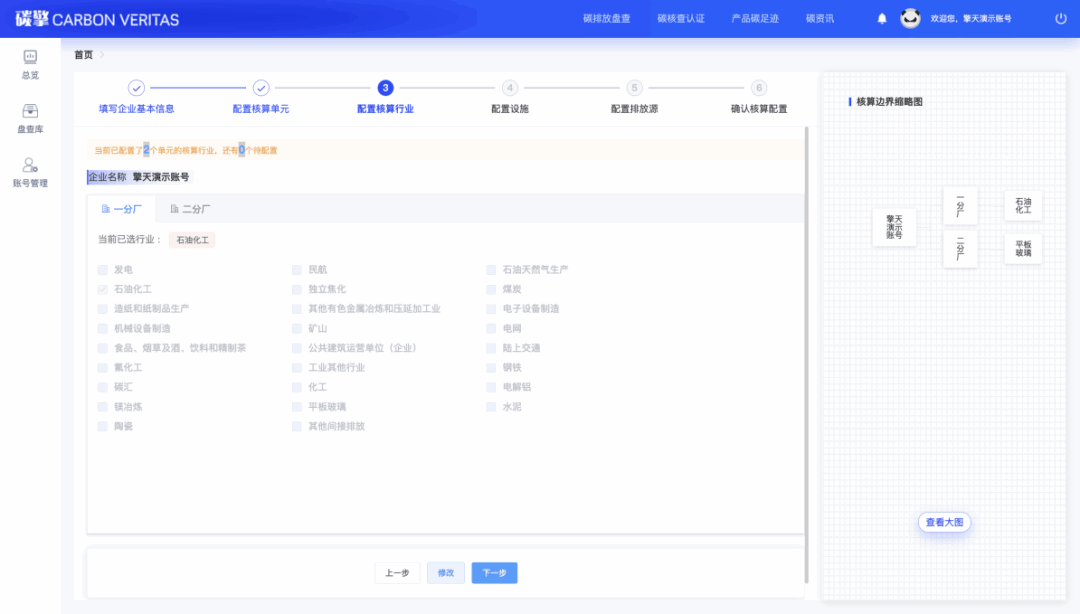Image resolution: width=1080 pixels, height=614 pixels.
Task: Toggle the 造纸和纸制品生产 checkbox
Action: point(103,309)
